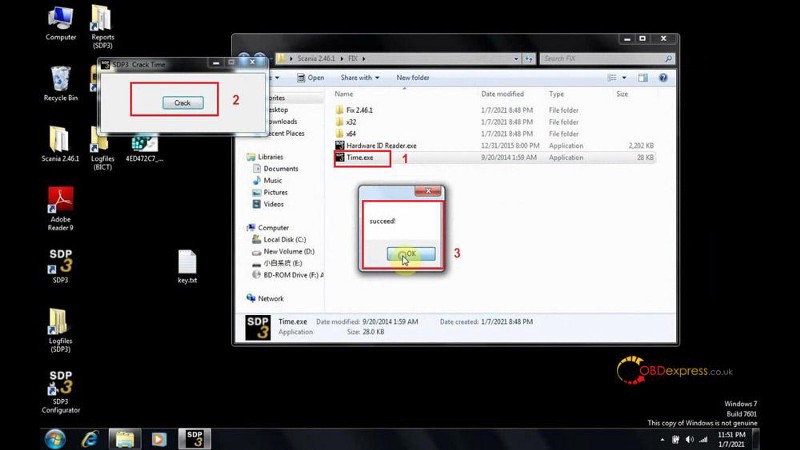Click the volume speaker tray icon
This screenshot has width=800, height=450.
tap(690, 439)
